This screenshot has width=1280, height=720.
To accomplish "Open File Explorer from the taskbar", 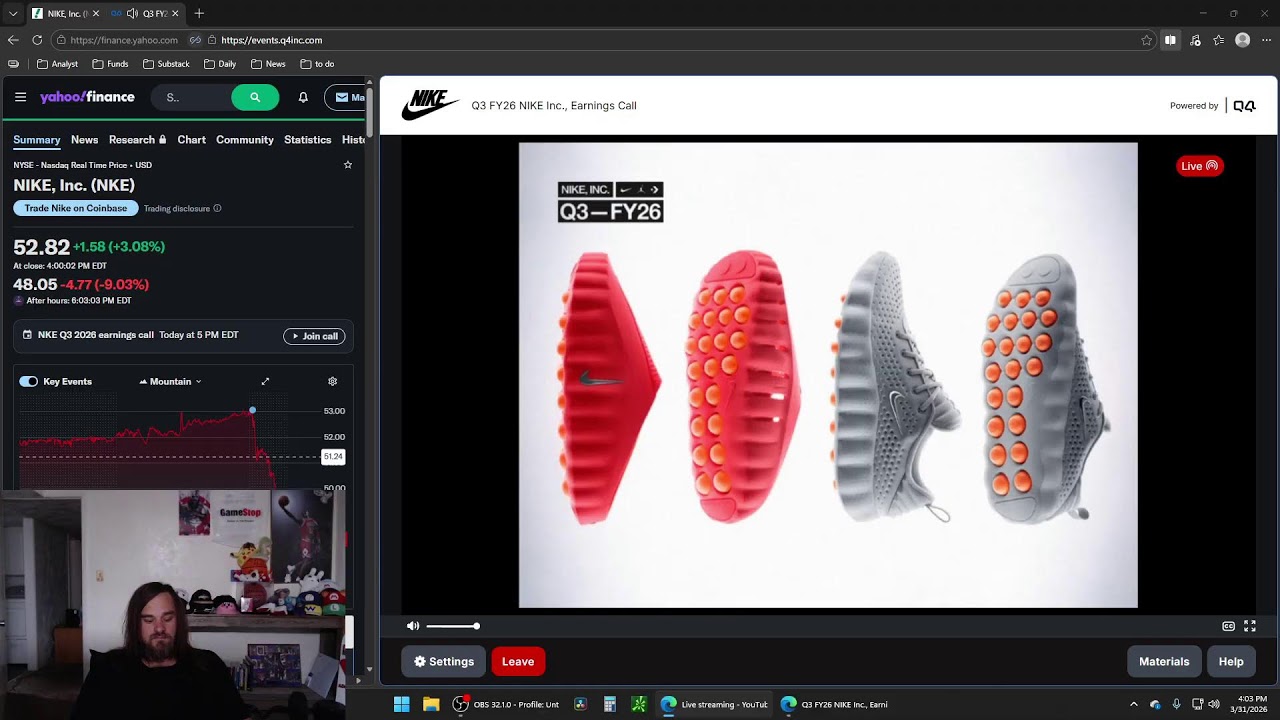I will [431, 704].
